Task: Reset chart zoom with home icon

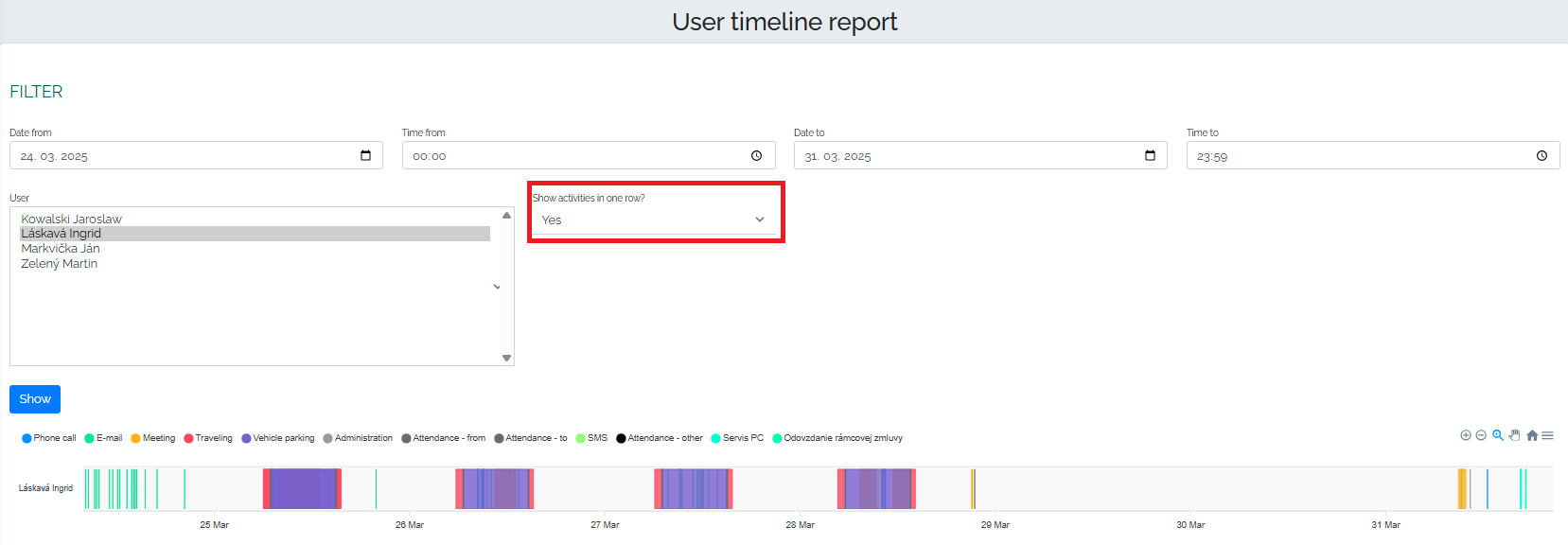Action: click(x=1532, y=435)
